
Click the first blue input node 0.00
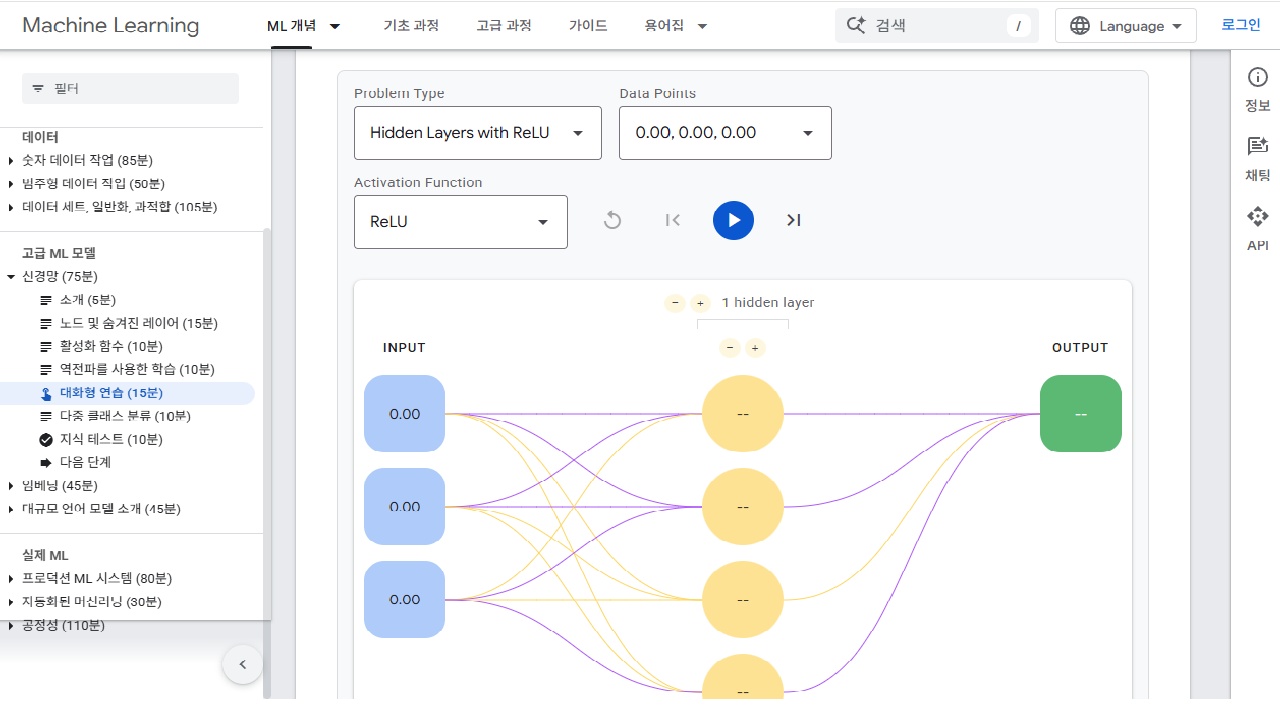point(404,414)
